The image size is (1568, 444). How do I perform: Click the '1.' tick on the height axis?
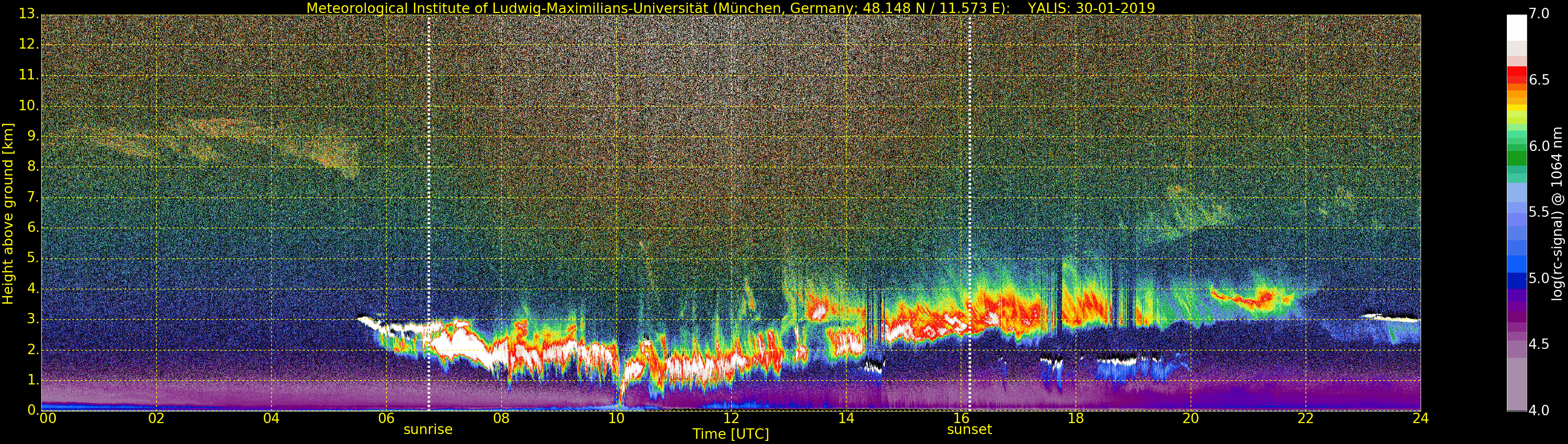[x=33, y=380]
